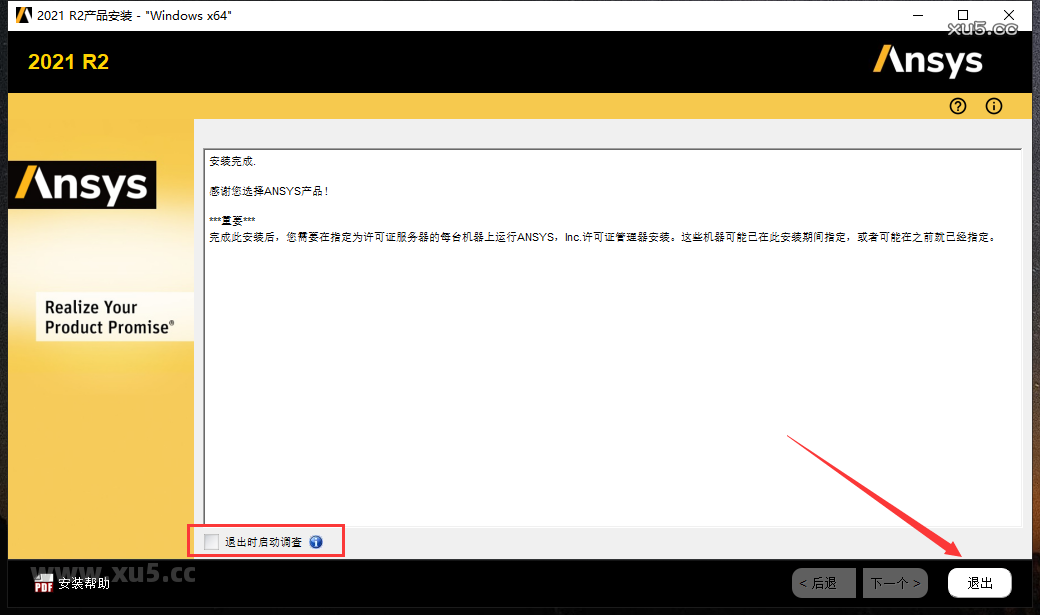Image resolution: width=1040 pixels, height=615 pixels.
Task: Click the ***重要*** notice line
Action: 228,218
